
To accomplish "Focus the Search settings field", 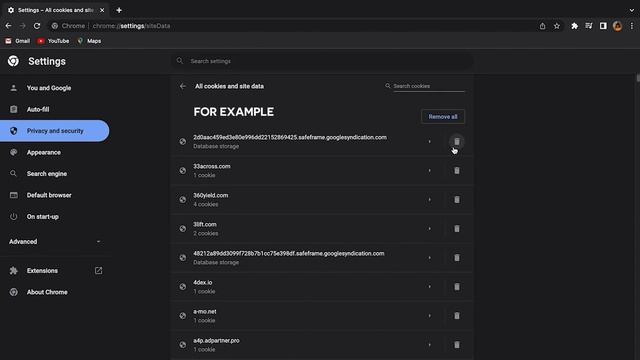I will point(322,61).
